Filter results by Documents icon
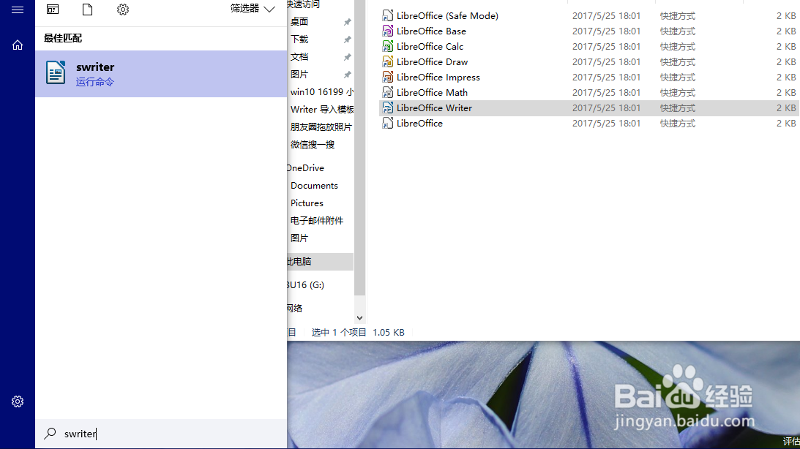800x449 pixels. point(88,9)
